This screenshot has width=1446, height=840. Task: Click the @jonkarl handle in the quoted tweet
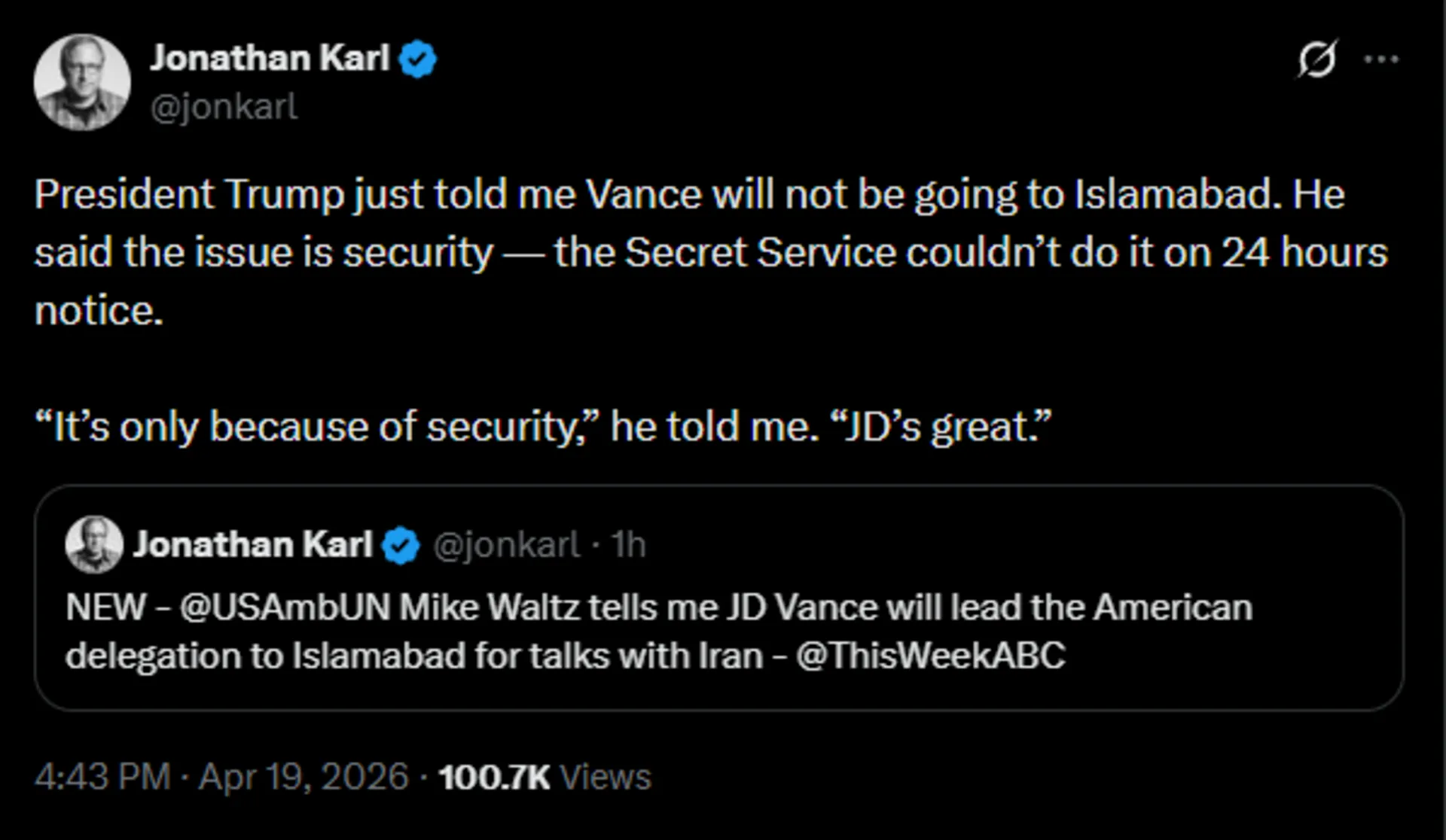click(506, 544)
